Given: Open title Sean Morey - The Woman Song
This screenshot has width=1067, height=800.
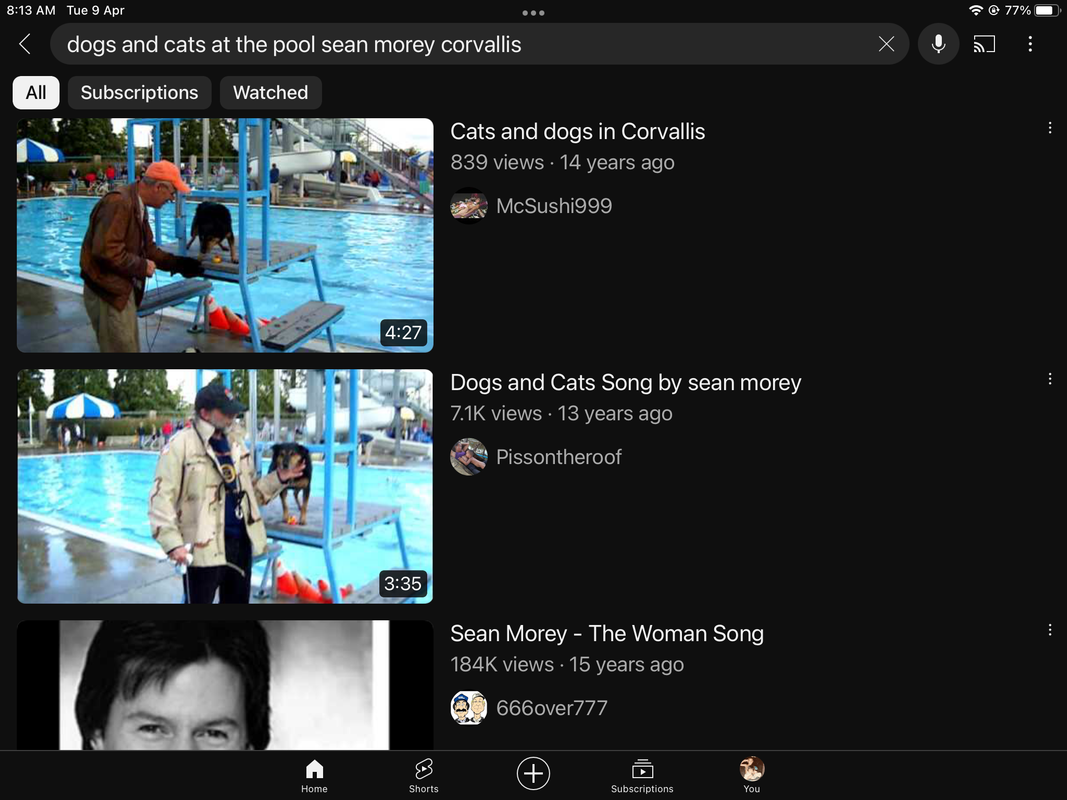Looking at the screenshot, I should [x=607, y=633].
